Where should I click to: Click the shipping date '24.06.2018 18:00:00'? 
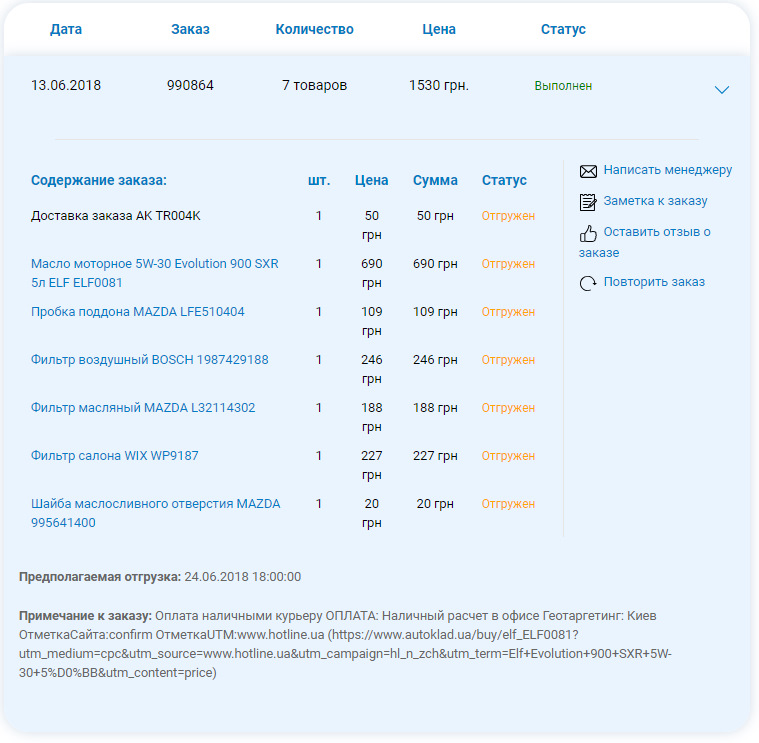(243, 576)
